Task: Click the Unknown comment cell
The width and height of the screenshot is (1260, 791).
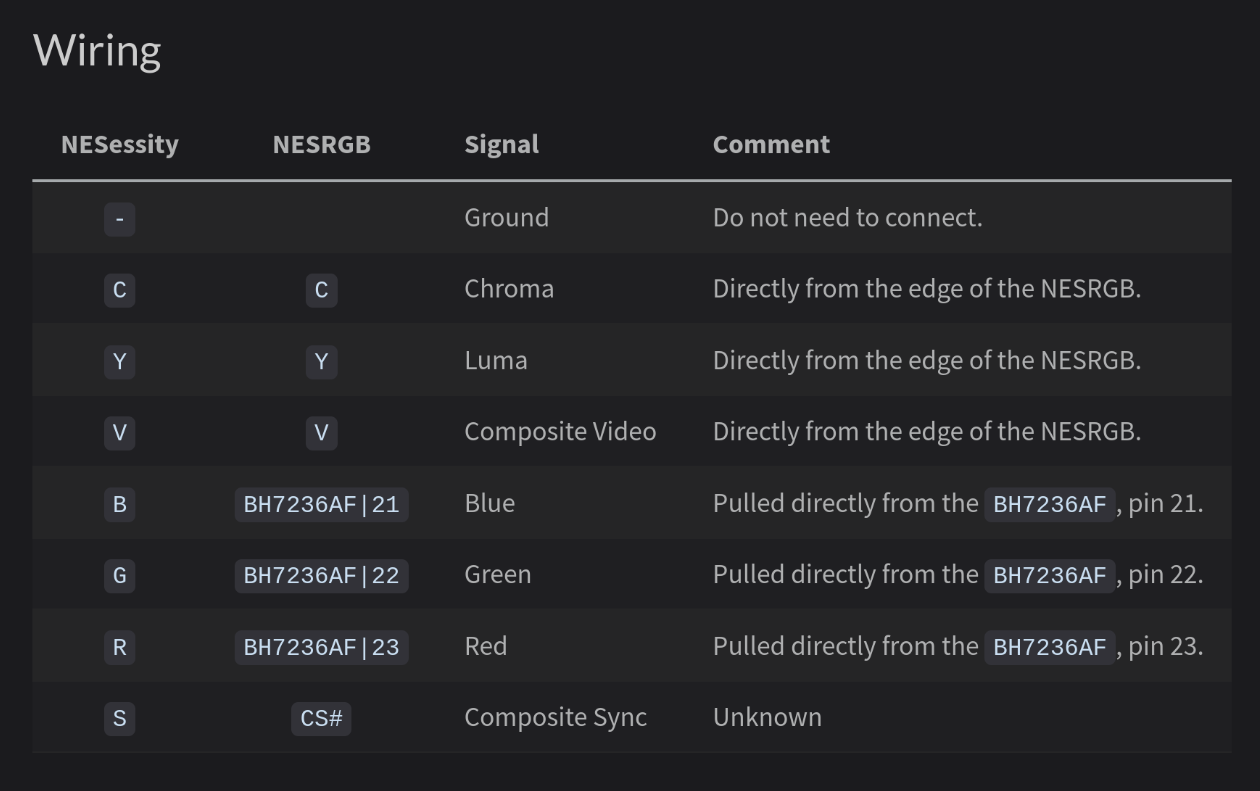Action: tap(767, 718)
